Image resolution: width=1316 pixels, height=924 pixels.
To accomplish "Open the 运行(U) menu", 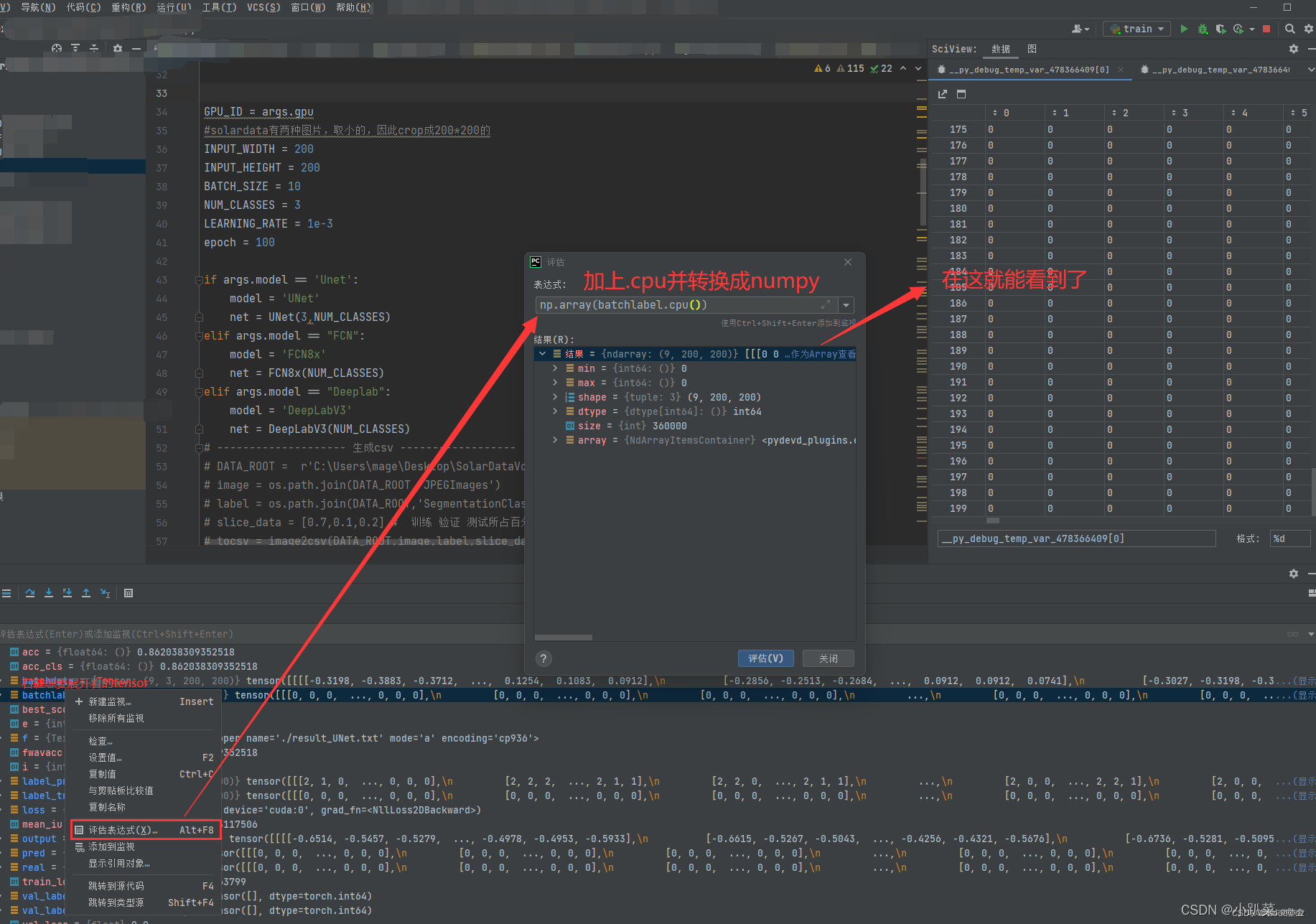I will pyautogui.click(x=172, y=7).
